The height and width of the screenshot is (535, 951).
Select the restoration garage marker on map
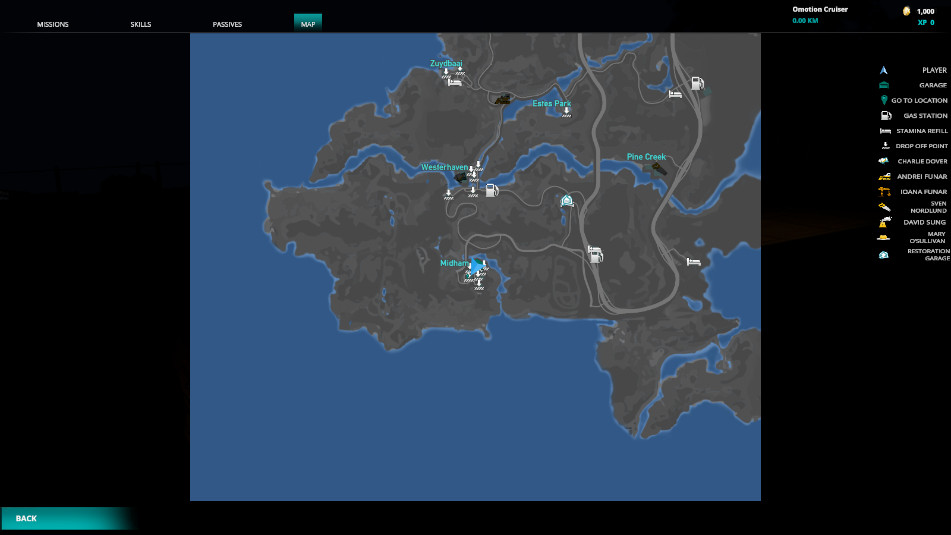click(566, 200)
